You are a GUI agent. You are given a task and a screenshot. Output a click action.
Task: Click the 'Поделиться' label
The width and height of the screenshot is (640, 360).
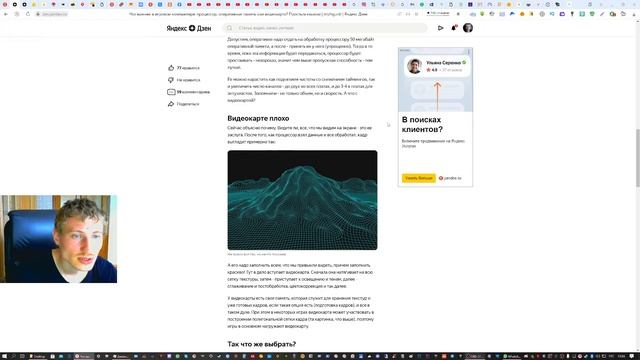188,104
